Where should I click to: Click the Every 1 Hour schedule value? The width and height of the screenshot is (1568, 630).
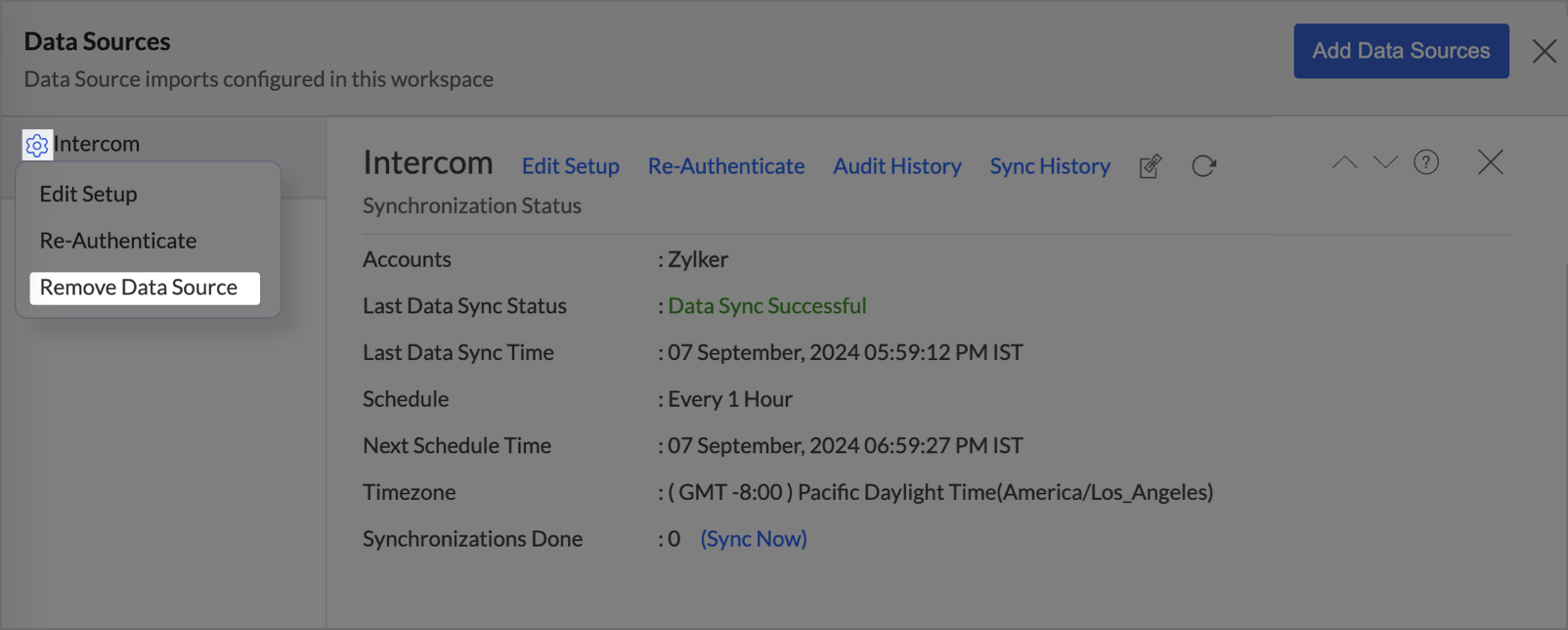[x=729, y=399]
